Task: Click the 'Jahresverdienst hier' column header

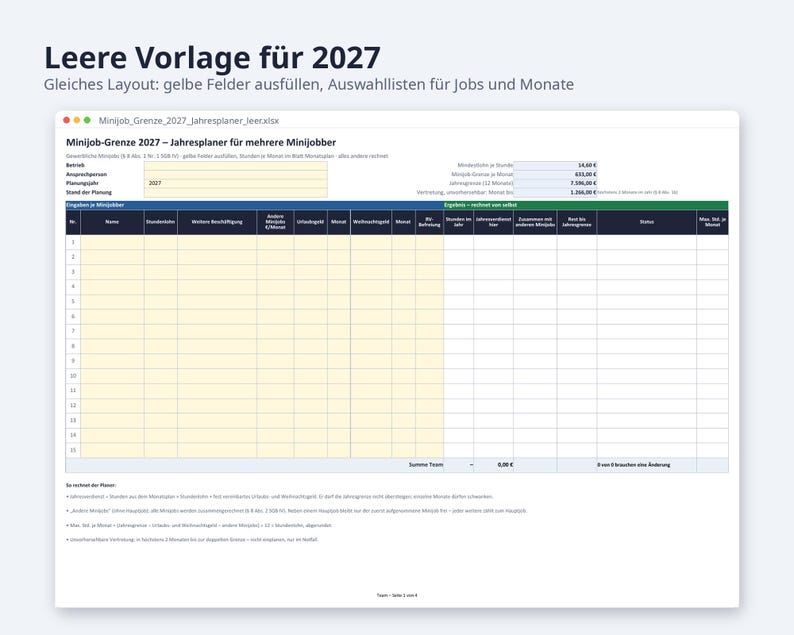Action: (493, 222)
